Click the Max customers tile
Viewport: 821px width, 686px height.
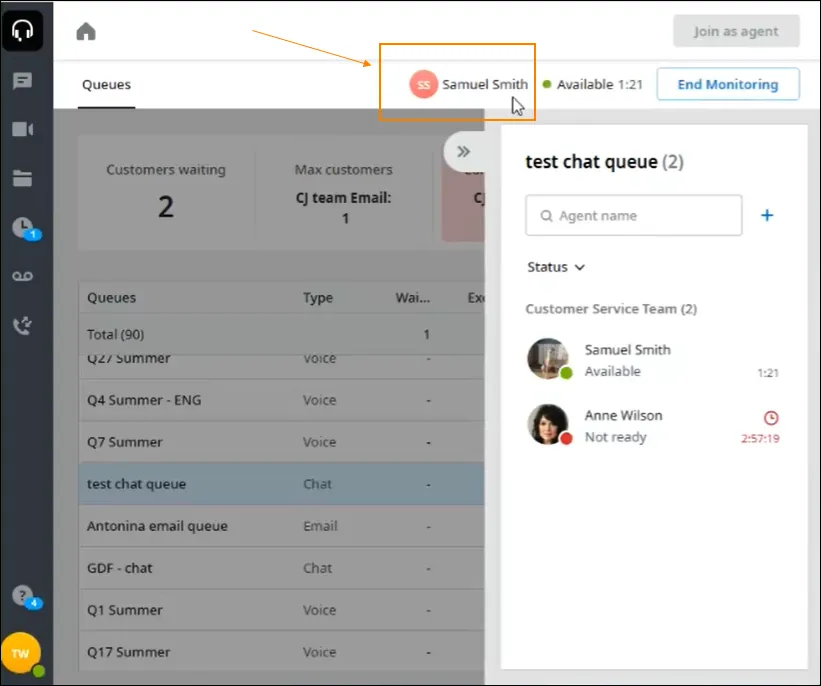pos(344,192)
